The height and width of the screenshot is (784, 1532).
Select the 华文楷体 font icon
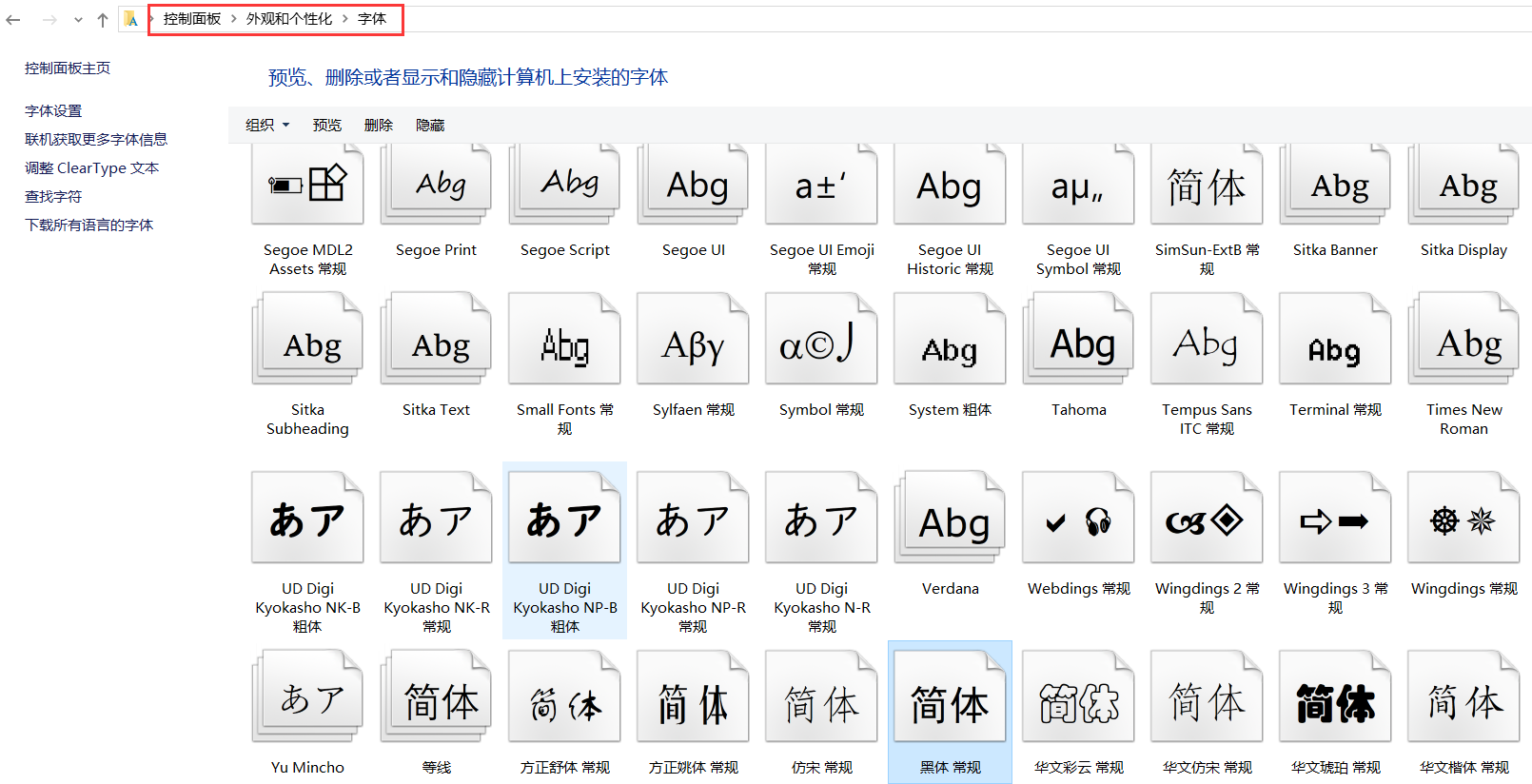point(1463,696)
